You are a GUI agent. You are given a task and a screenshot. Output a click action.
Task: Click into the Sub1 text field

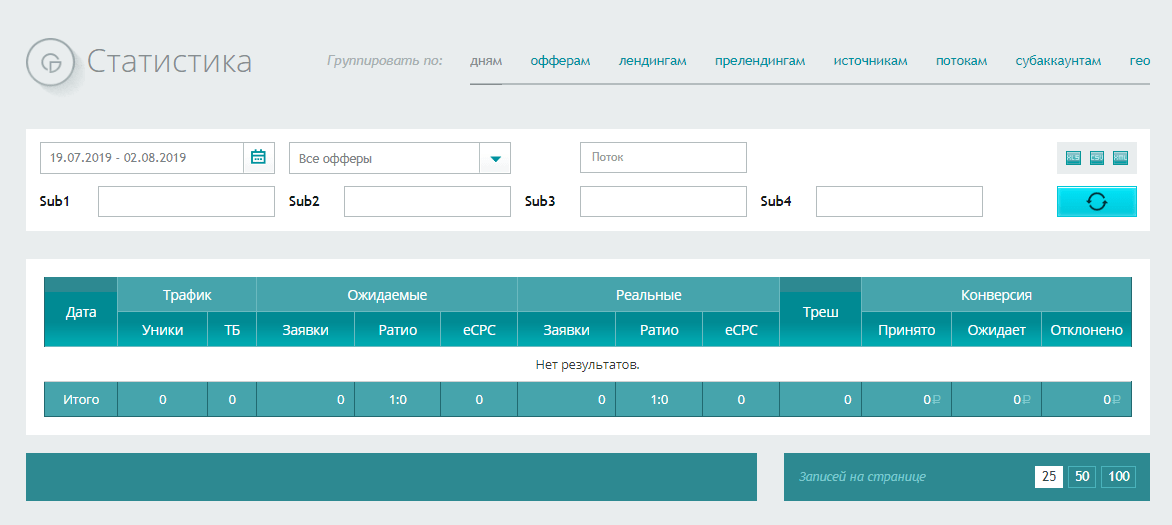coord(186,201)
